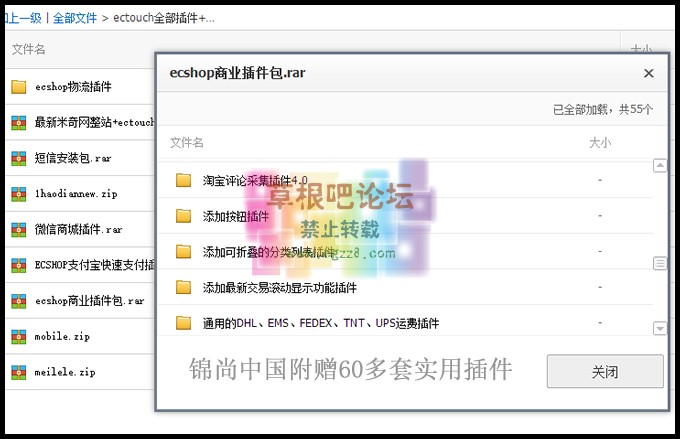This screenshot has height=439, width=680.
Task: Go back via 上一级 link
Action: 23,18
